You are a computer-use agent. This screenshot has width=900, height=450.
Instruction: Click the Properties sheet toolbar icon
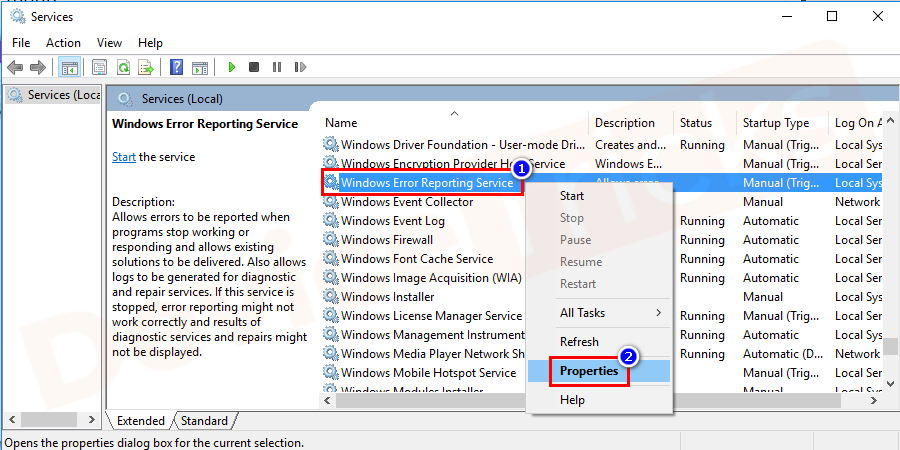pyautogui.click(x=100, y=68)
